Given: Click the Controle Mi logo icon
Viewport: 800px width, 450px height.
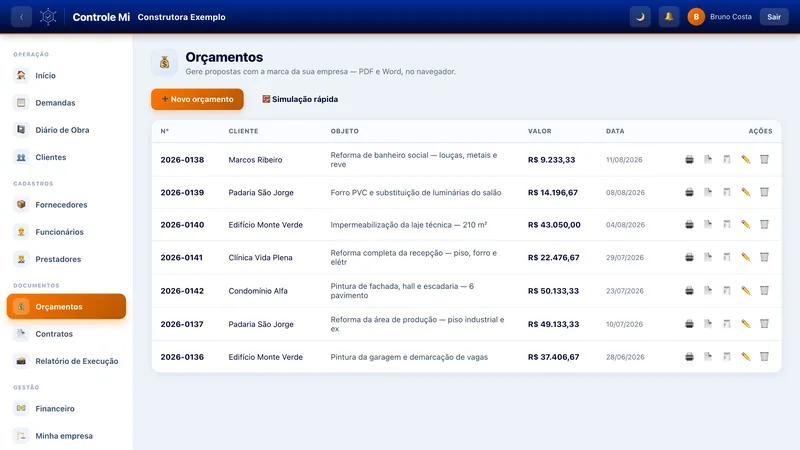Looking at the screenshot, I should (x=48, y=17).
